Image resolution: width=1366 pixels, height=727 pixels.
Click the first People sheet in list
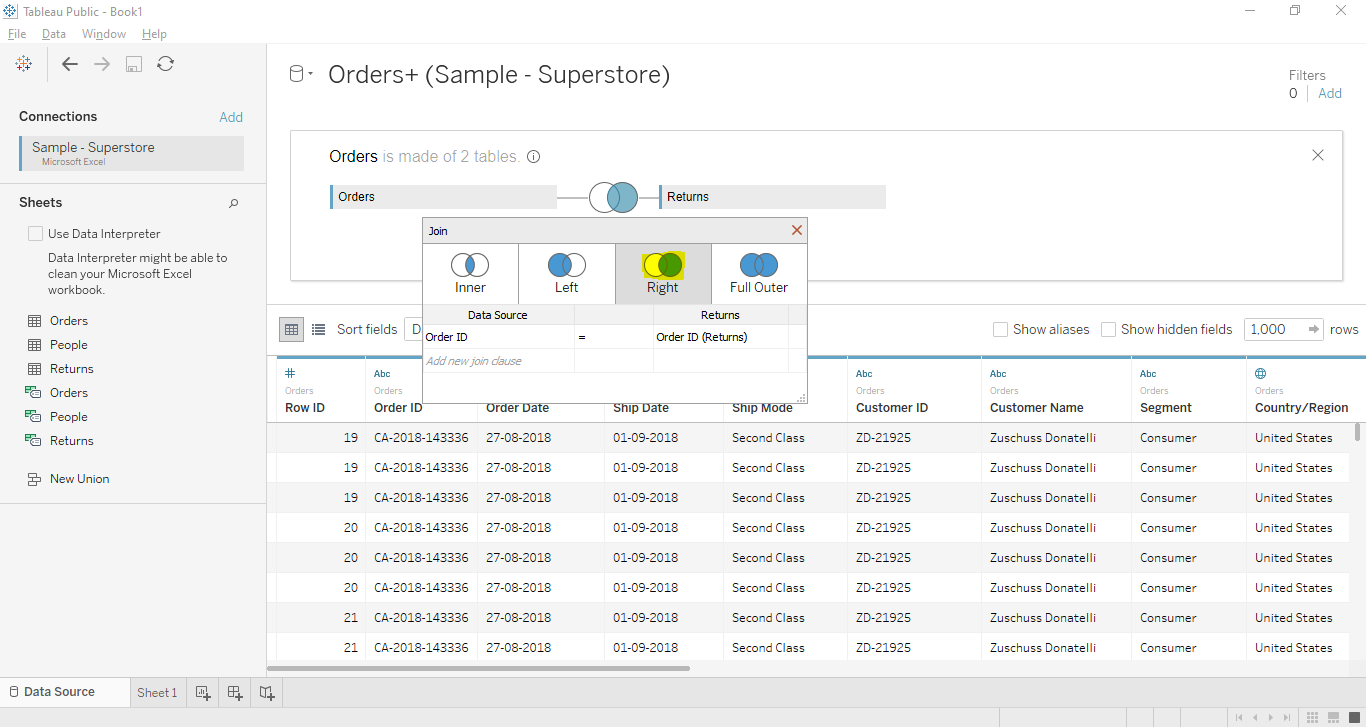(x=69, y=345)
